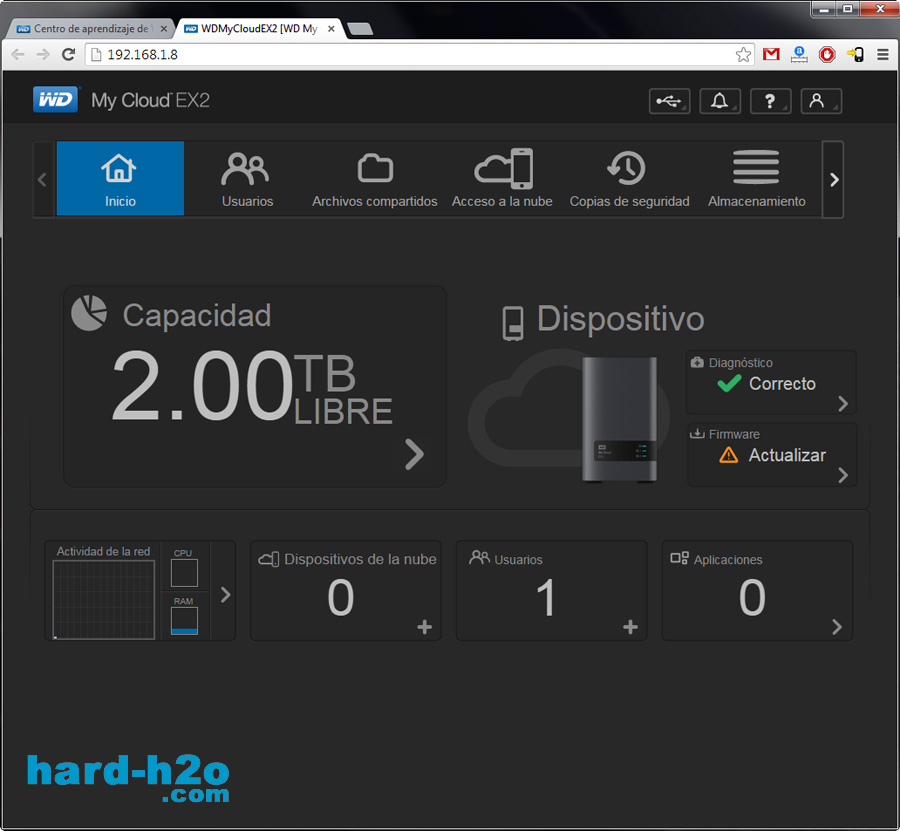Click the My Cloud EX2 title
Image resolution: width=900 pixels, height=831 pixels.
150,100
